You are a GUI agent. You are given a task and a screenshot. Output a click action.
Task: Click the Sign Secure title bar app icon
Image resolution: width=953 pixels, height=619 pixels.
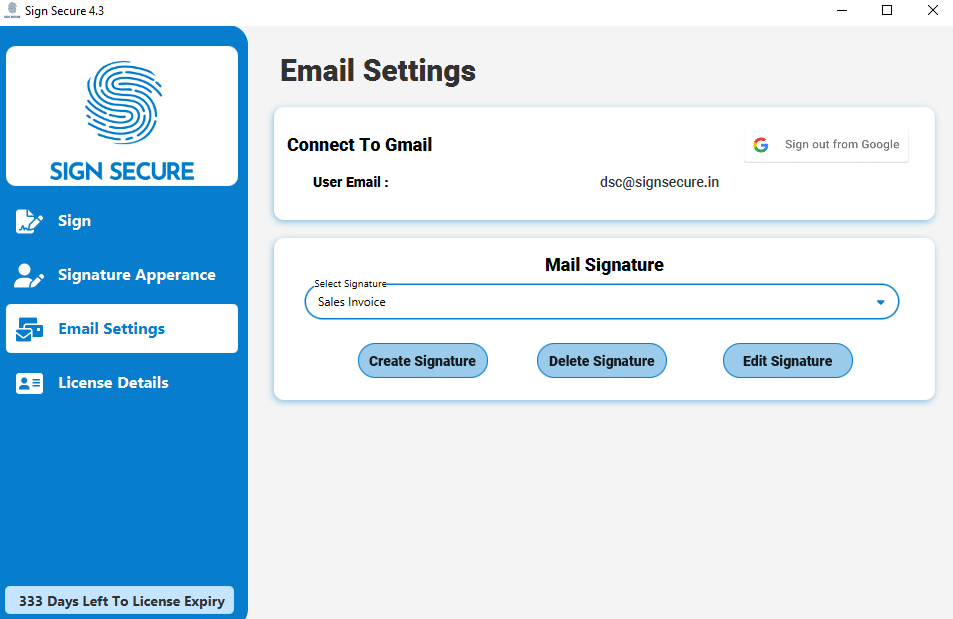click(12, 10)
